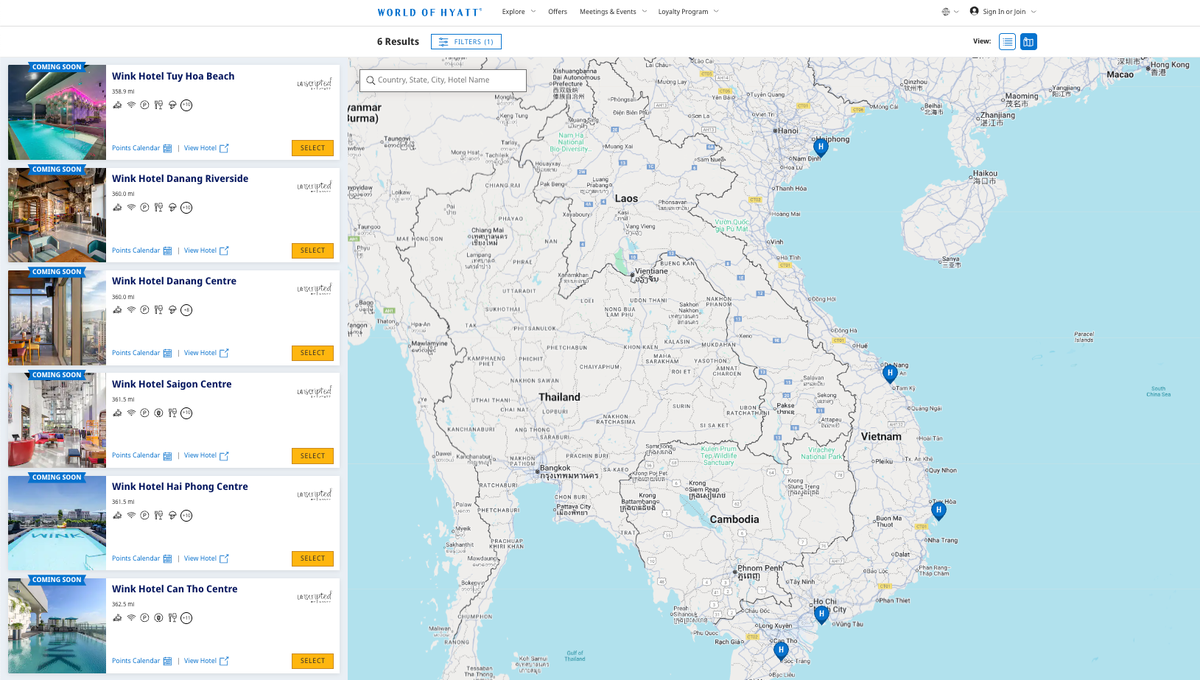
Task: Click the Hai Phong map pin marker
Action: click(820, 146)
